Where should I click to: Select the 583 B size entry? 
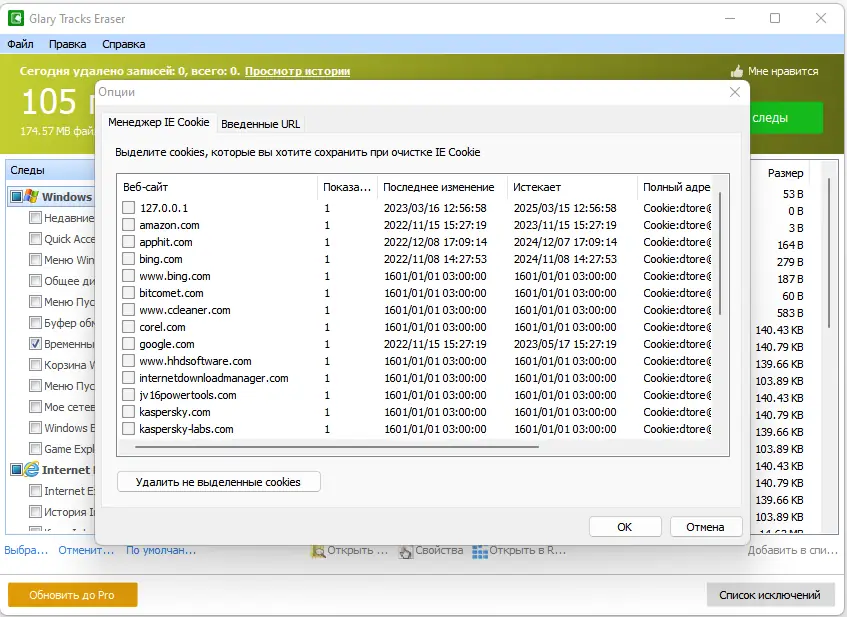click(789, 313)
